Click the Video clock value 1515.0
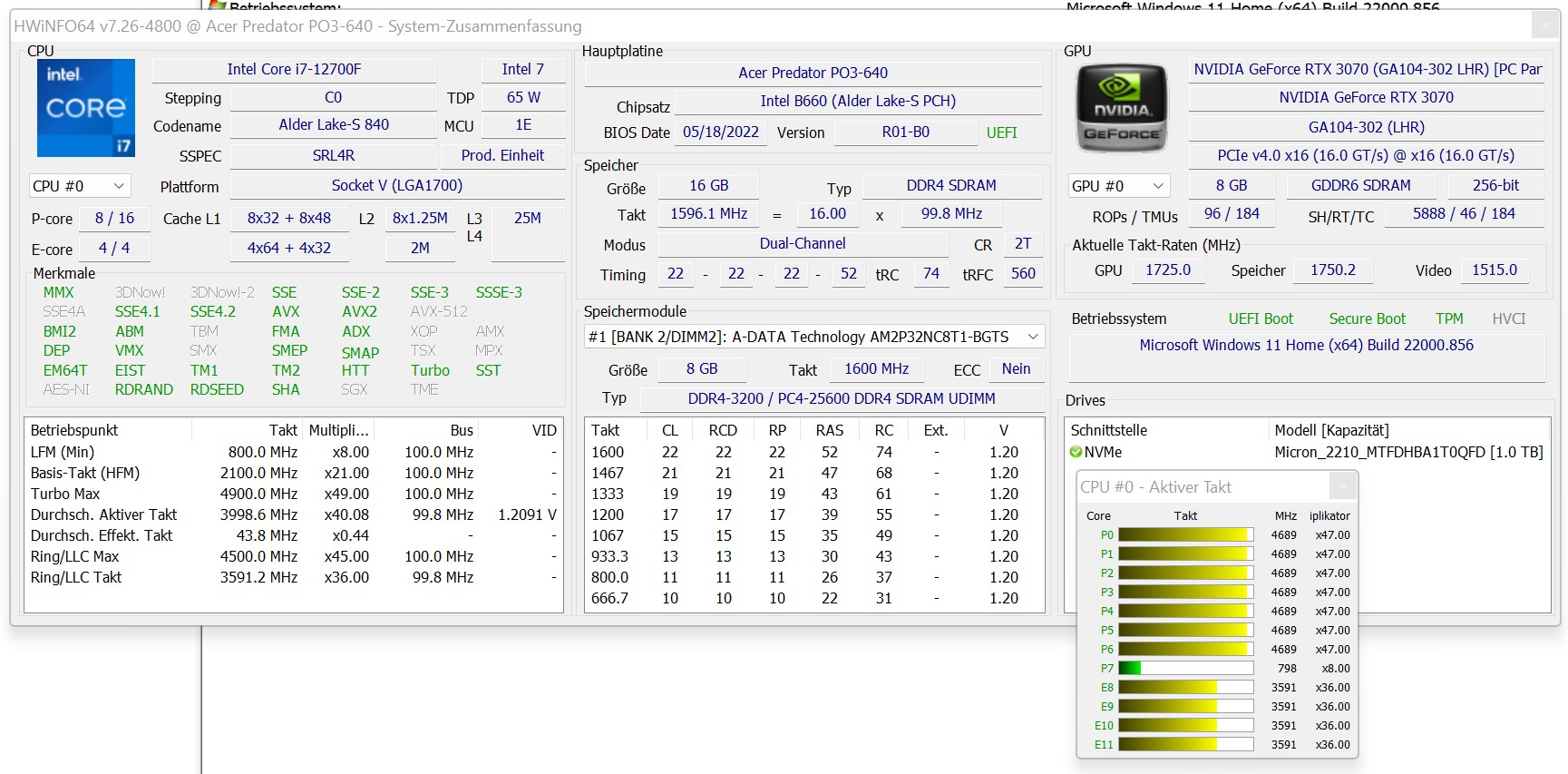The width and height of the screenshot is (1568, 774). click(x=1495, y=270)
